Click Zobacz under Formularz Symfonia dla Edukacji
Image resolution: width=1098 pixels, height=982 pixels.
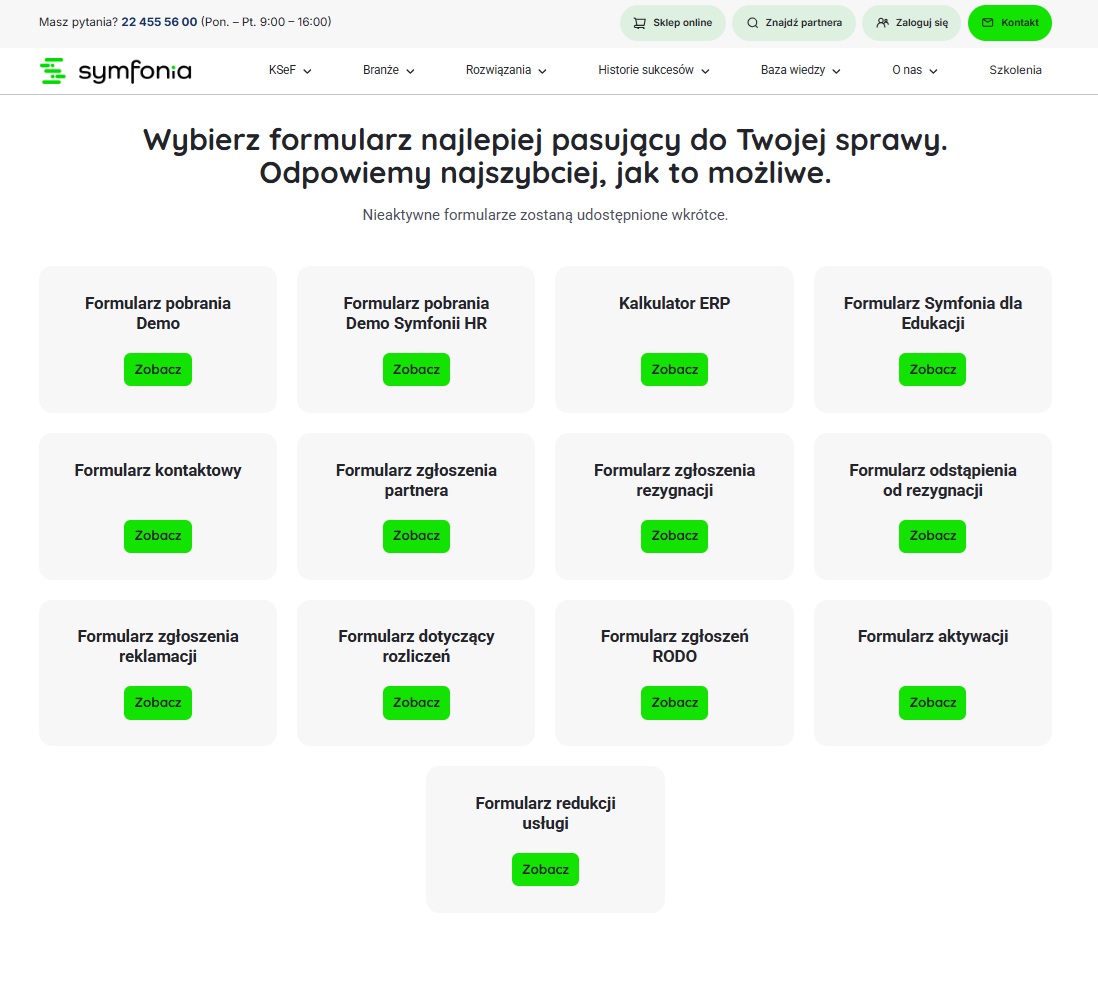tap(932, 369)
